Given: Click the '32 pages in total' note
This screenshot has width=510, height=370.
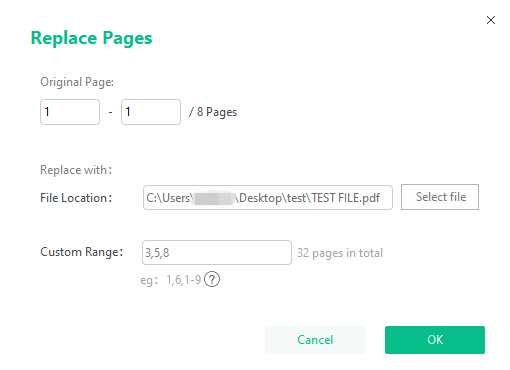Looking at the screenshot, I should 340,253.
